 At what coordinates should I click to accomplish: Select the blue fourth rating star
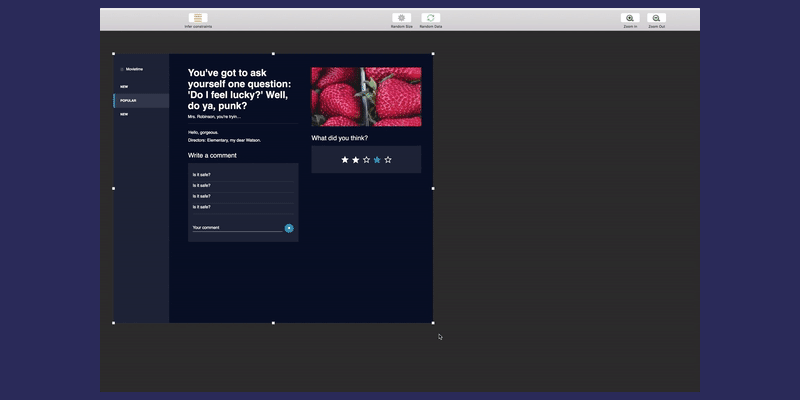377,159
